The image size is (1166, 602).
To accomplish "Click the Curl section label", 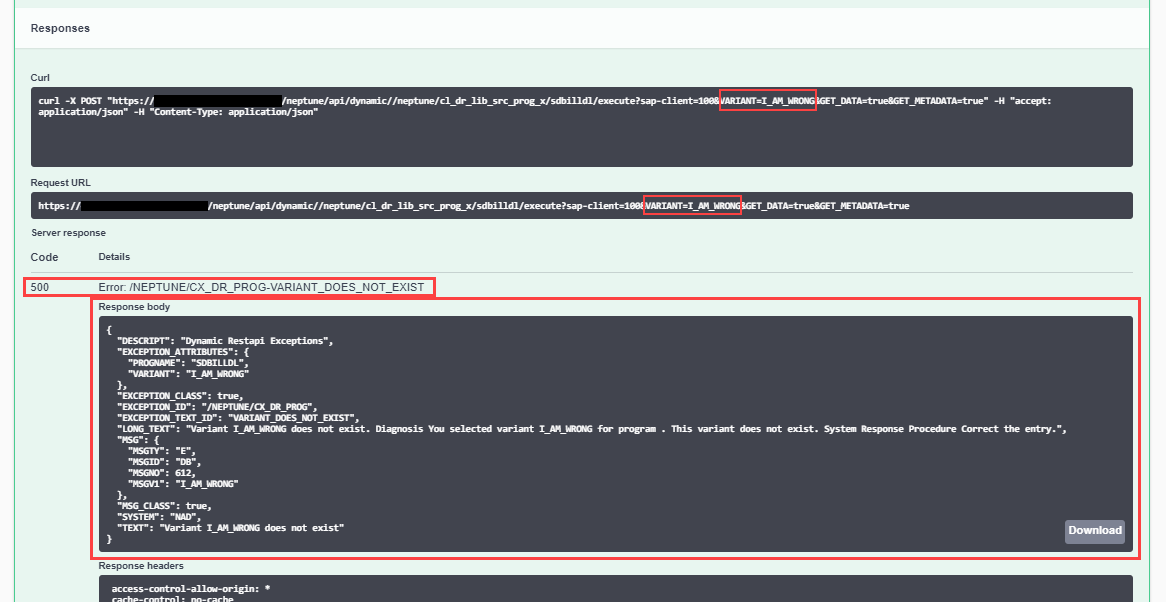I will click(x=40, y=77).
